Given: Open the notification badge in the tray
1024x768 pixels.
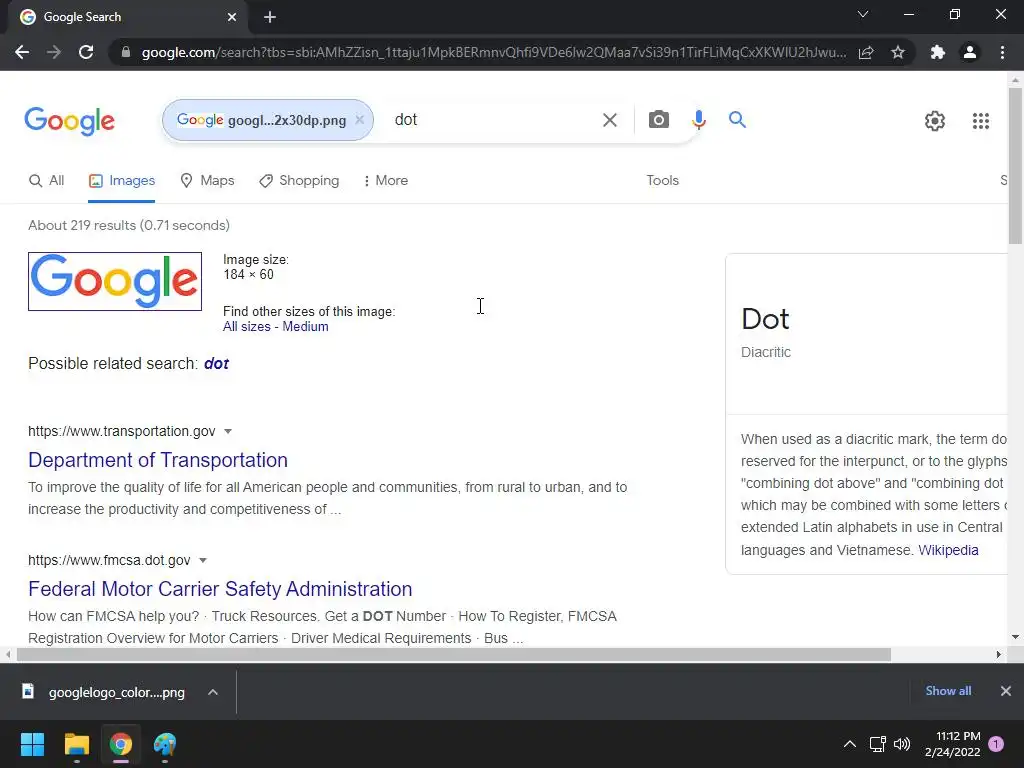Looking at the screenshot, I should (x=996, y=744).
